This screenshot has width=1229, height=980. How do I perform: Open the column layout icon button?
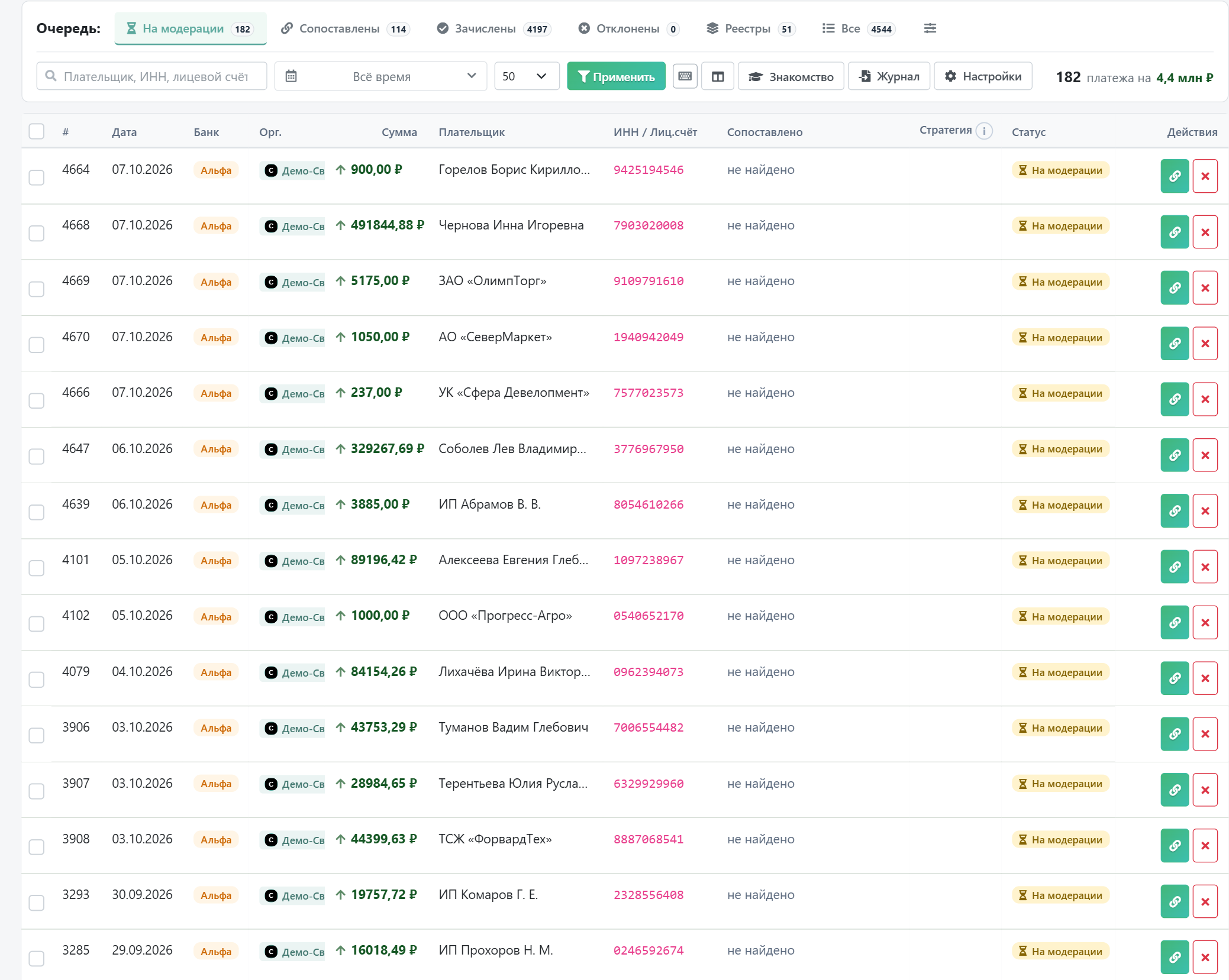717,76
